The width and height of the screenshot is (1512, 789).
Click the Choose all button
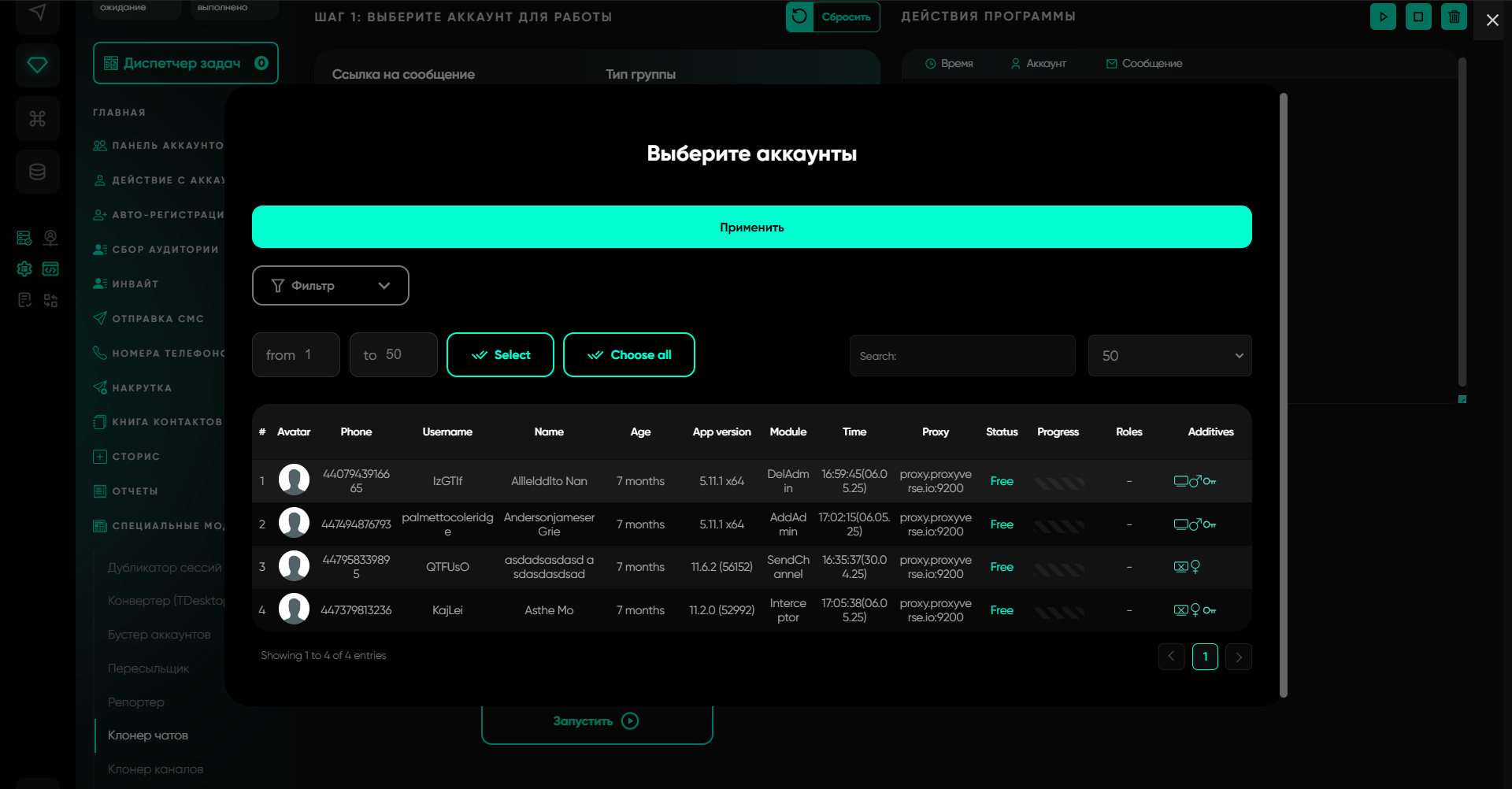pyautogui.click(x=628, y=355)
